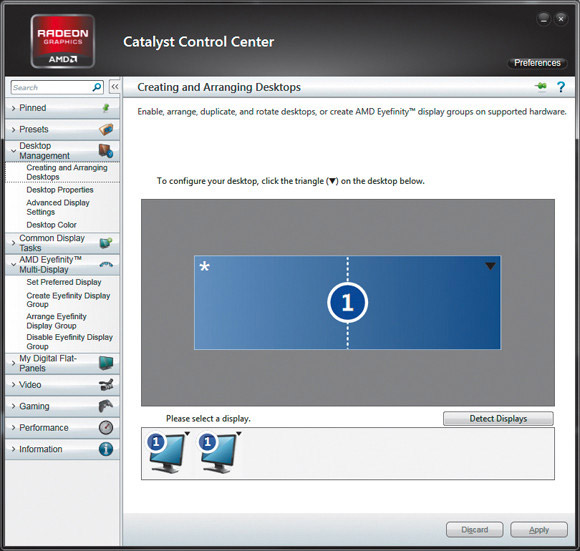Click the Information circle icon
Viewport: 580px width, 551px height.
click(106, 449)
